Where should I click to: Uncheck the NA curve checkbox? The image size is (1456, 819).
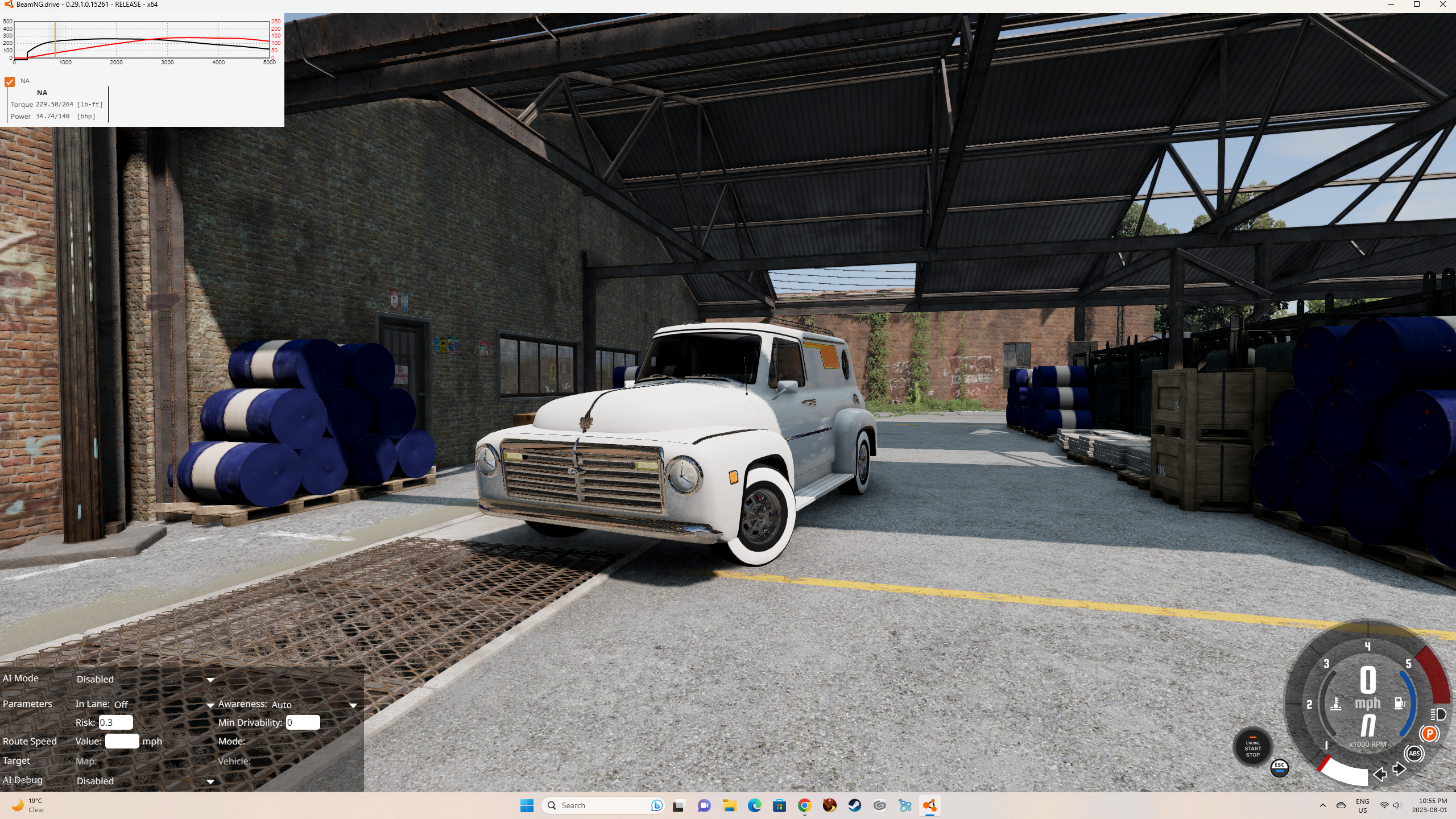coord(10,81)
